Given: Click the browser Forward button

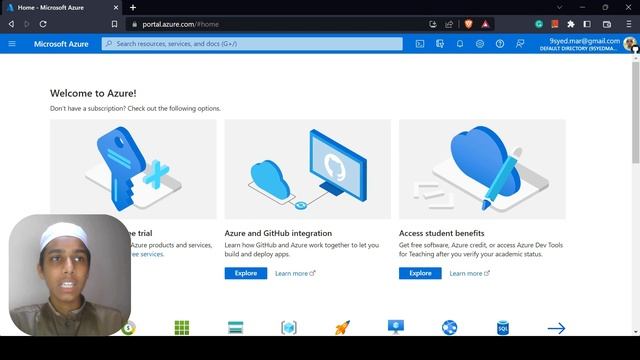Looking at the screenshot, I should [27, 24].
